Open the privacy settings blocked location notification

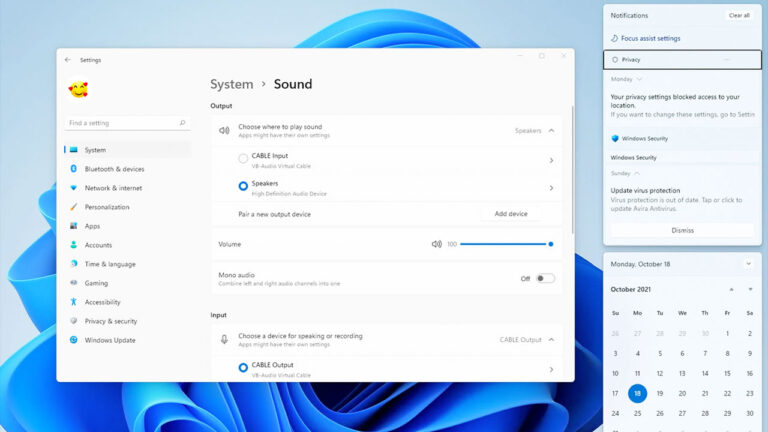click(x=682, y=105)
